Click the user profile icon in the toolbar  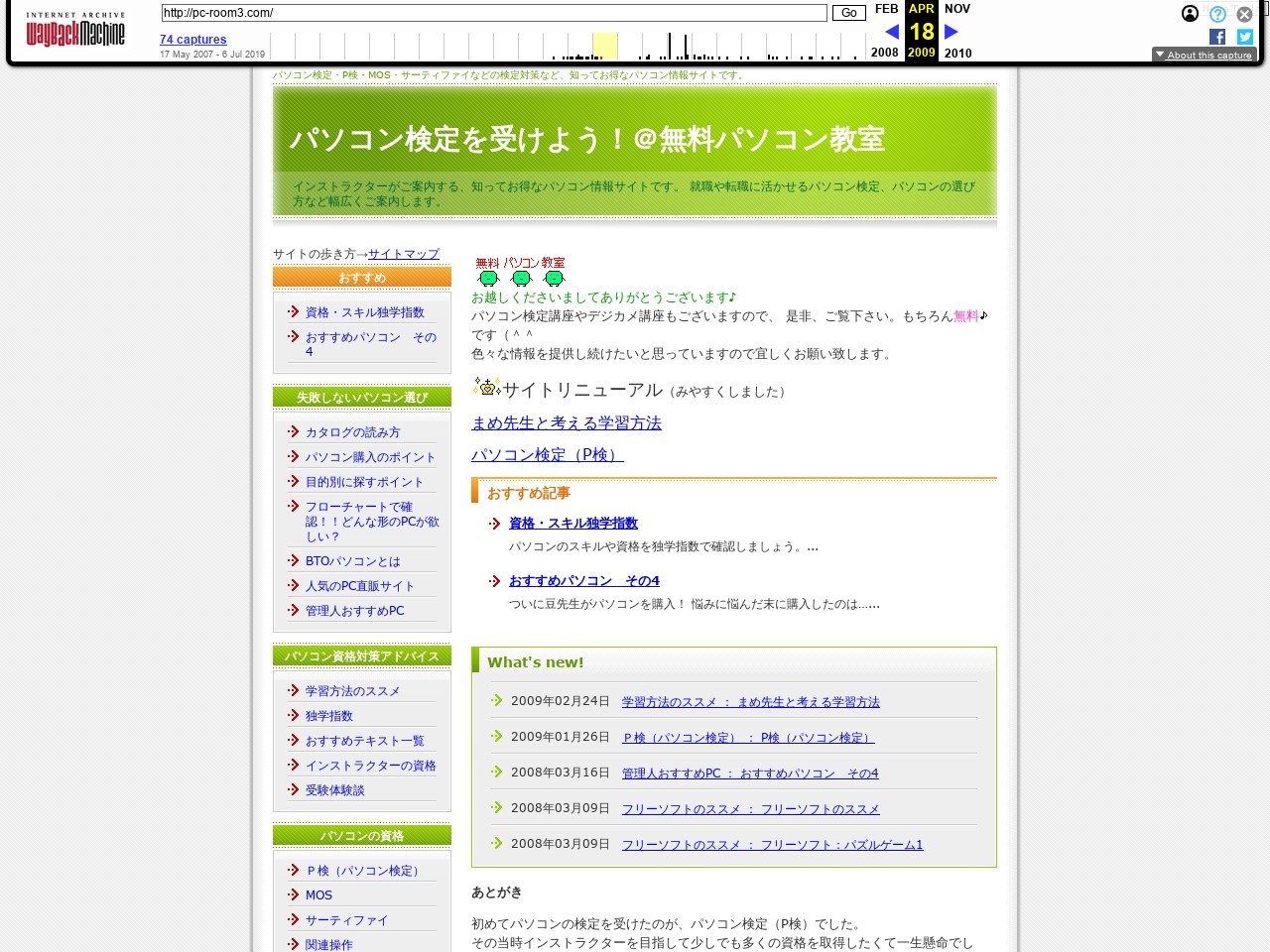point(1190,14)
